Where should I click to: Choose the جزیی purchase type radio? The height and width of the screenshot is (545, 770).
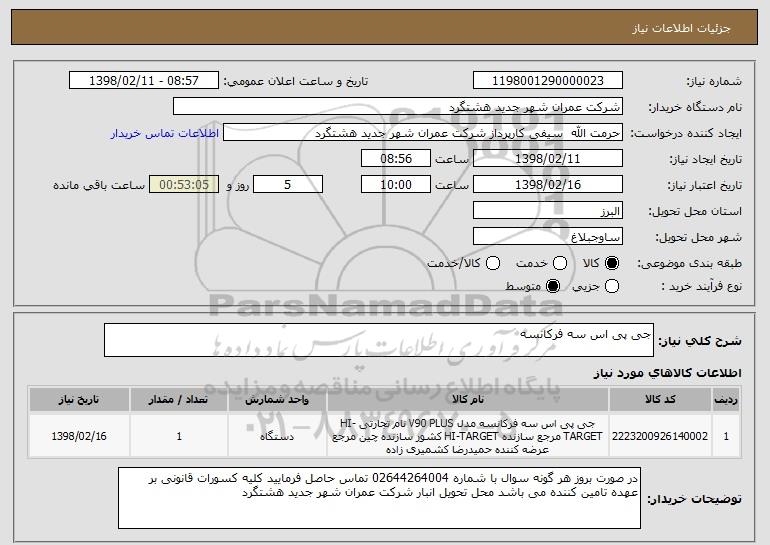(612, 286)
